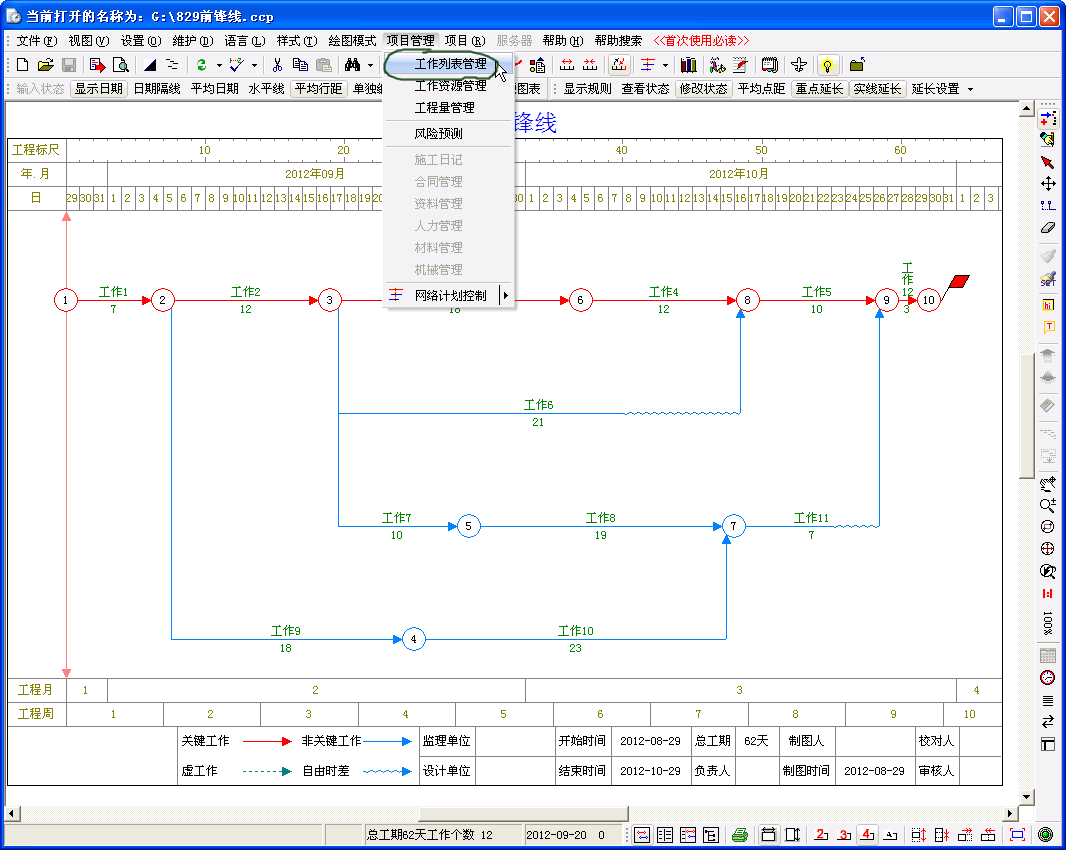Click the two-column list view icon
Viewport: 1066px width, 850px height.
coord(665,835)
